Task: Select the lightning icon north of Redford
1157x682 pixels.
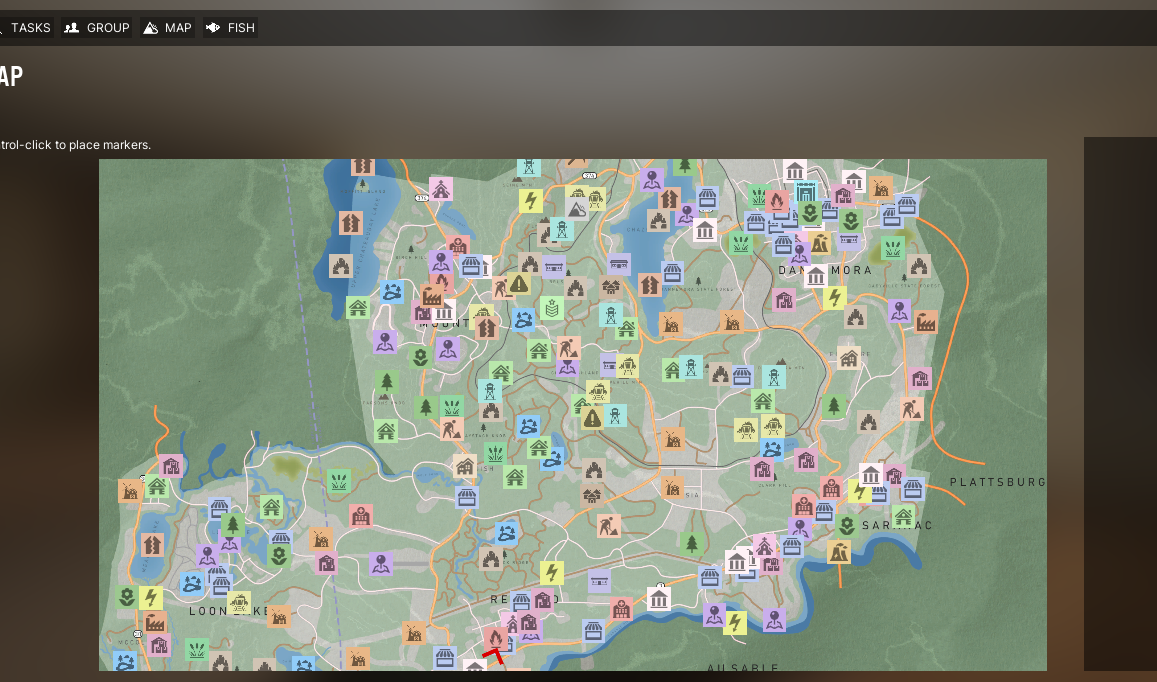Action: point(552,572)
